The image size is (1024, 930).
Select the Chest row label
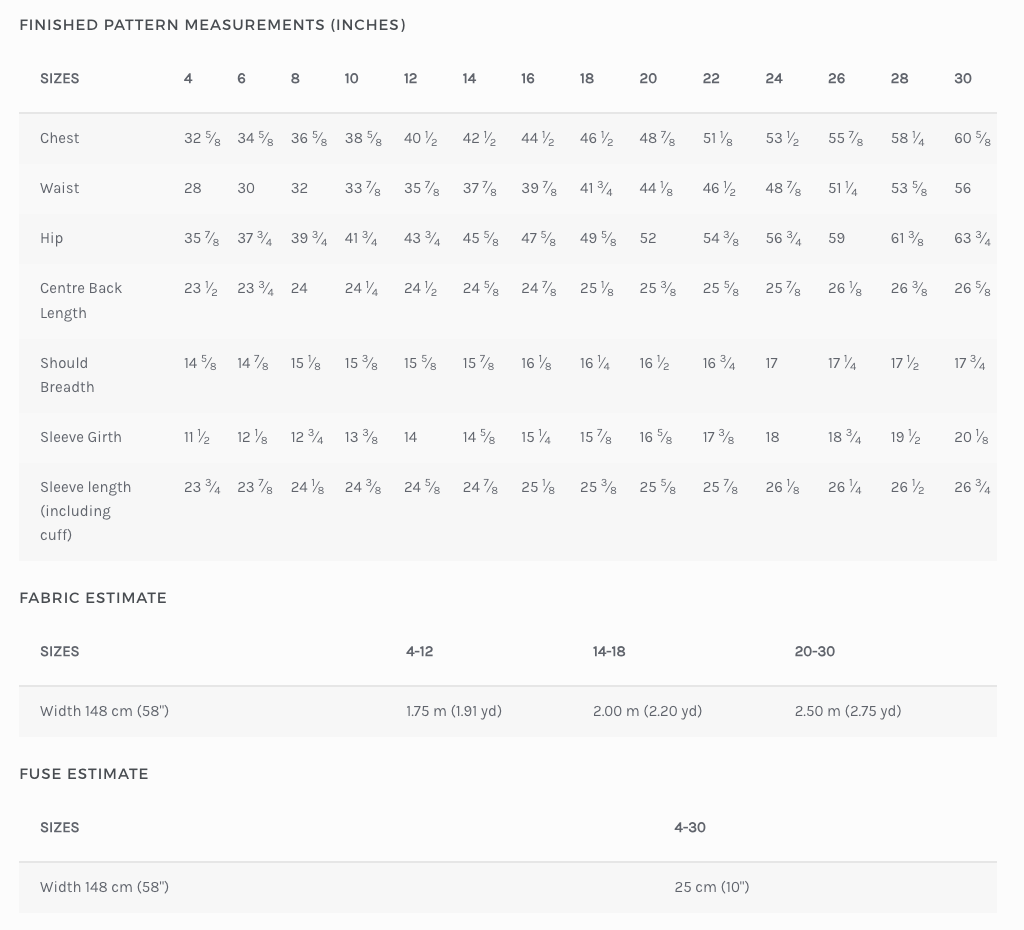click(x=60, y=138)
